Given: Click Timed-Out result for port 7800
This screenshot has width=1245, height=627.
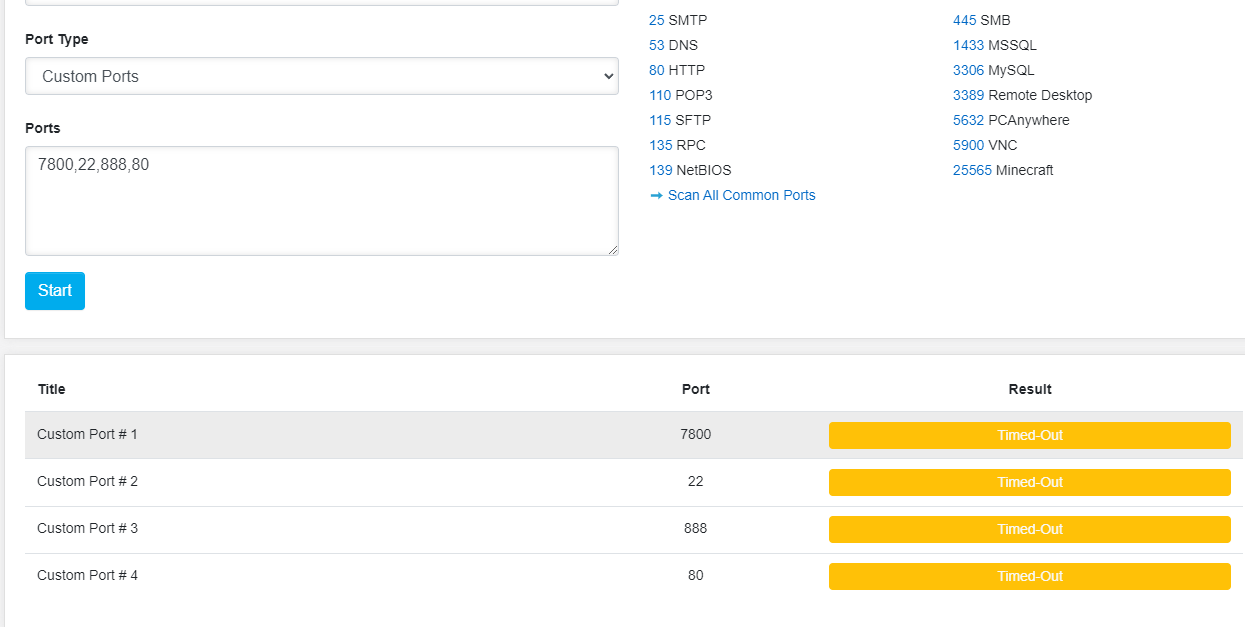Looking at the screenshot, I should tap(1029, 435).
